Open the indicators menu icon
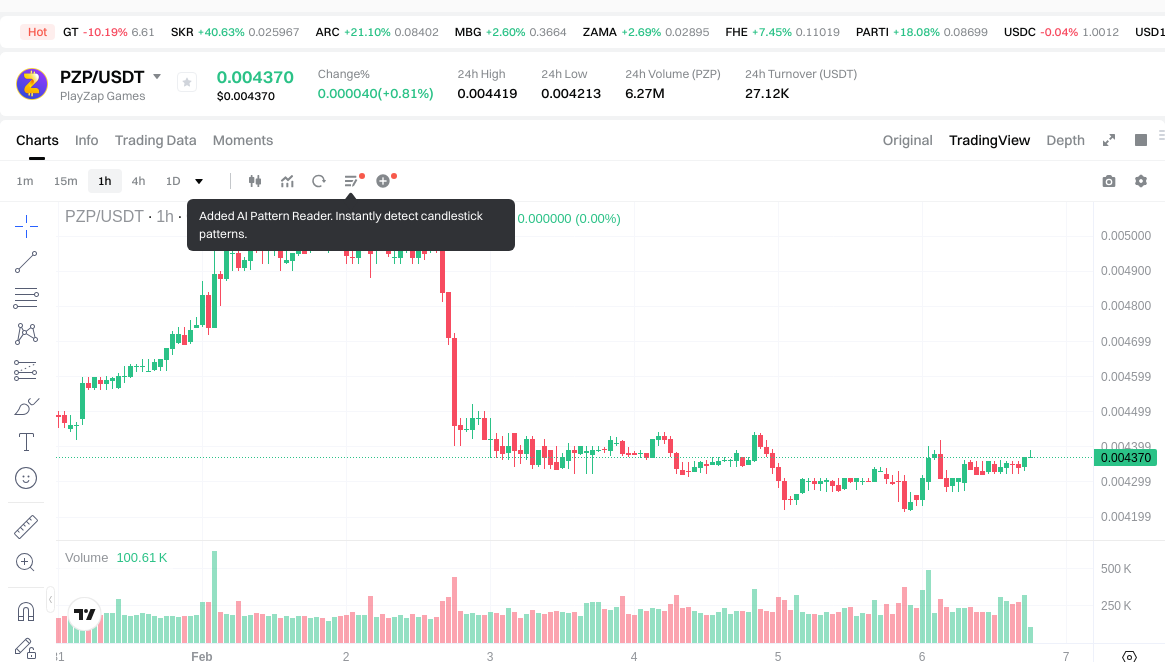This screenshot has width=1165, height=662. click(287, 181)
